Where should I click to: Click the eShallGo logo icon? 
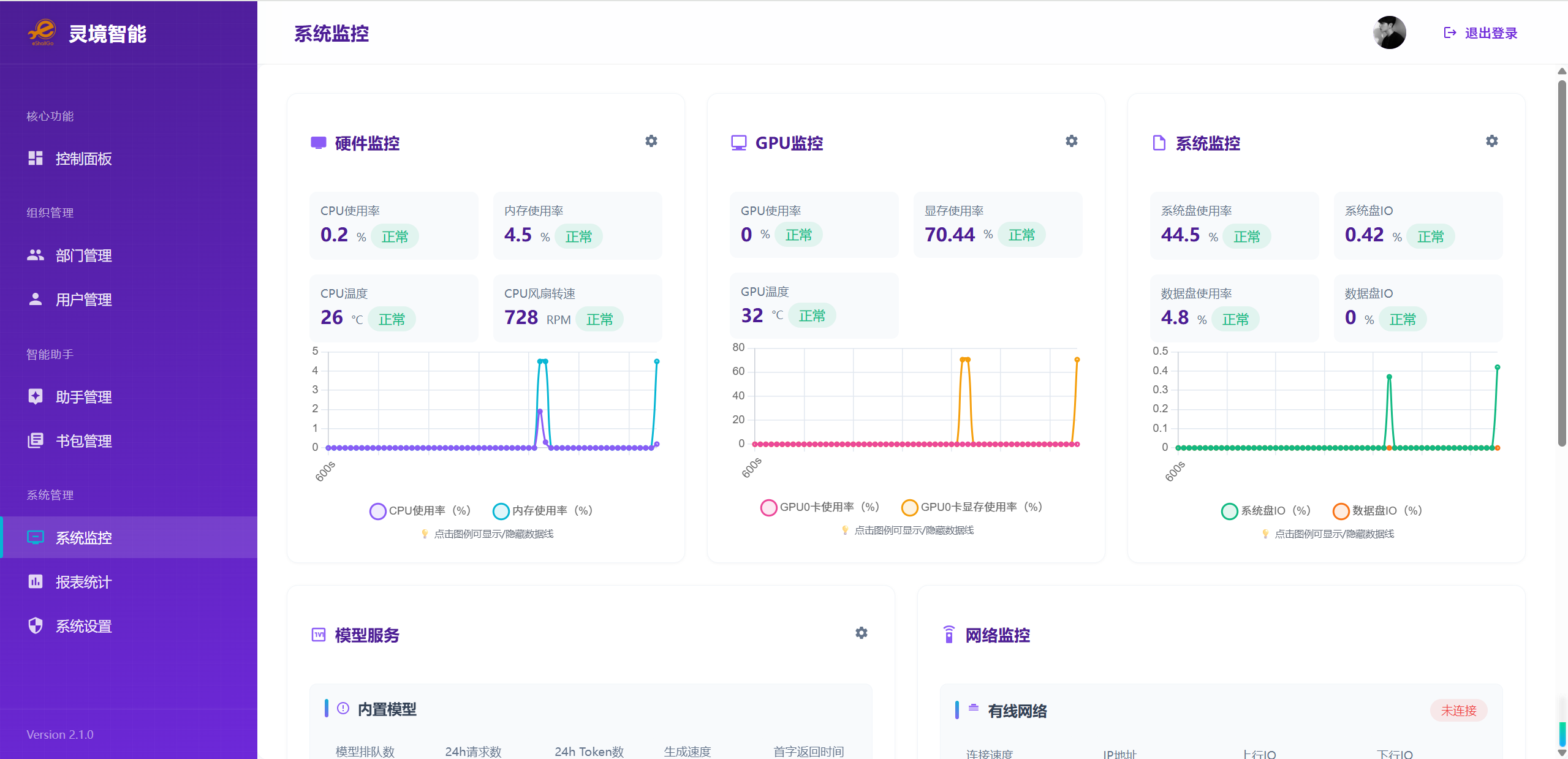point(42,32)
